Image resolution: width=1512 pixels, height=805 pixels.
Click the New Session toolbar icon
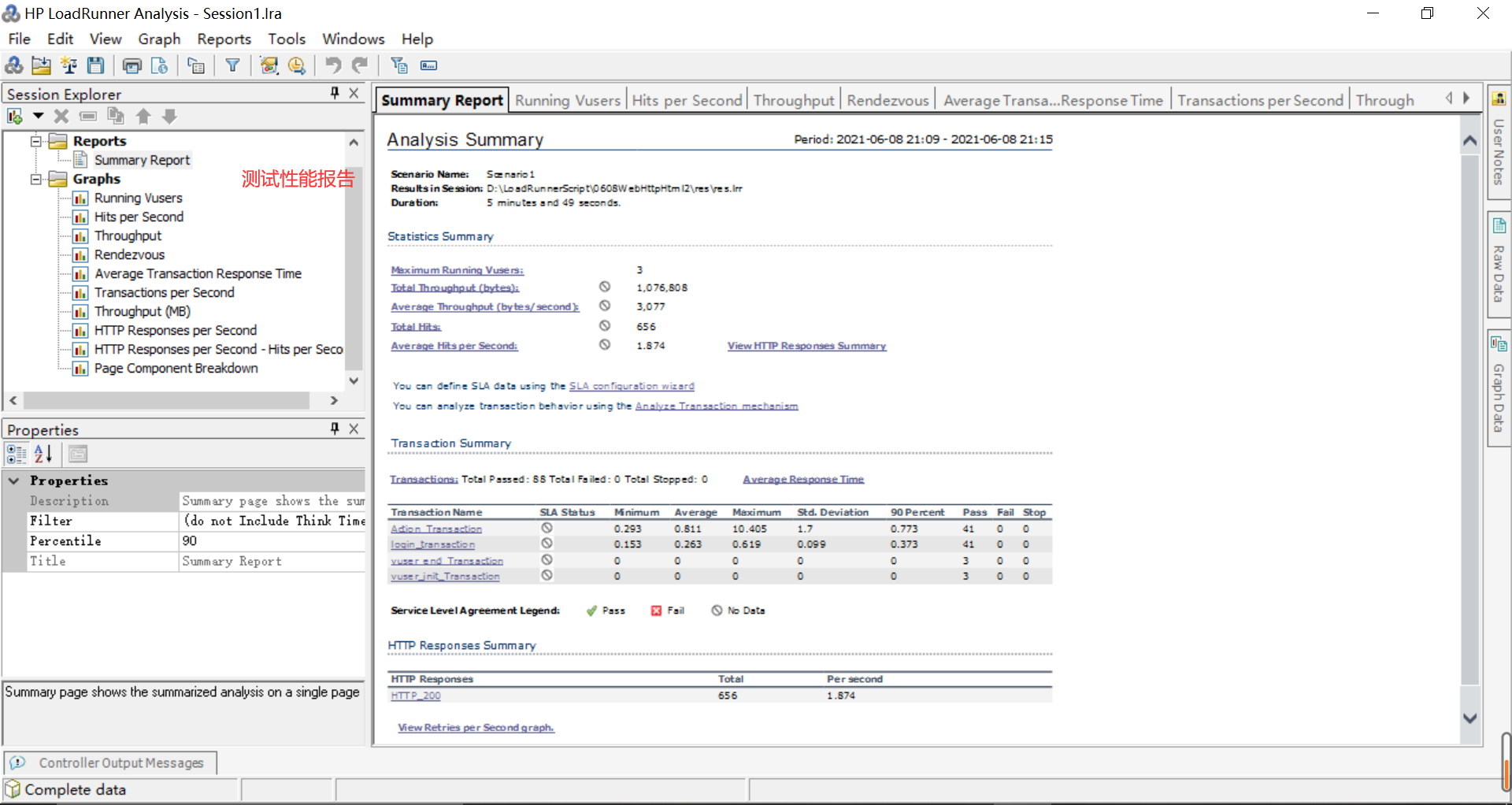[14, 65]
